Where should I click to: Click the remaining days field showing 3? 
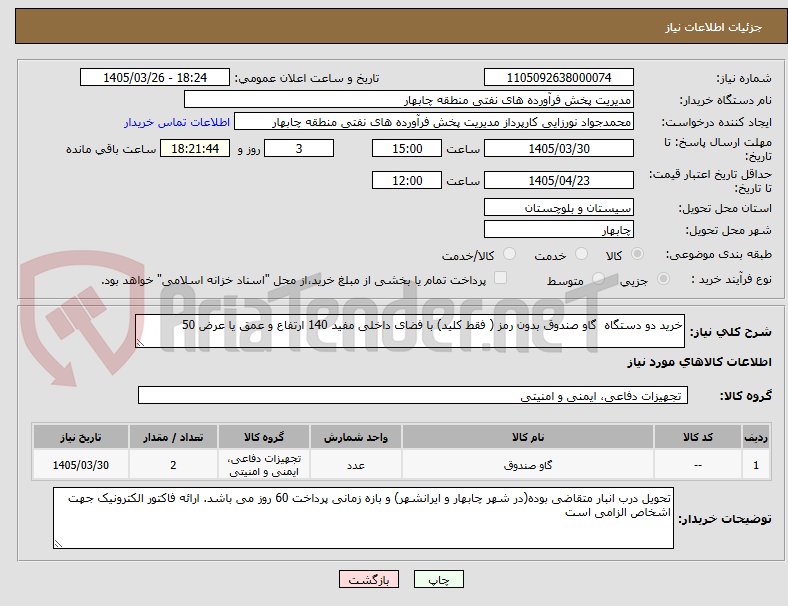pos(299,148)
